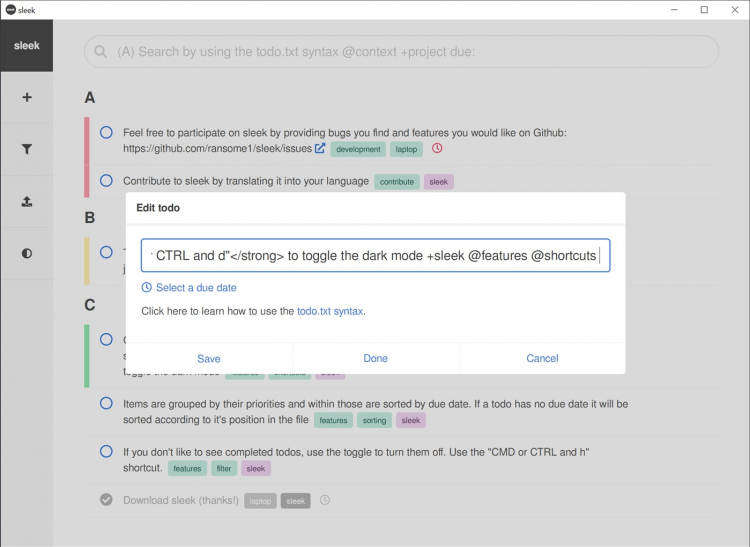
Task: Click the upload file icon in sidebar
Action: [x=26, y=201]
